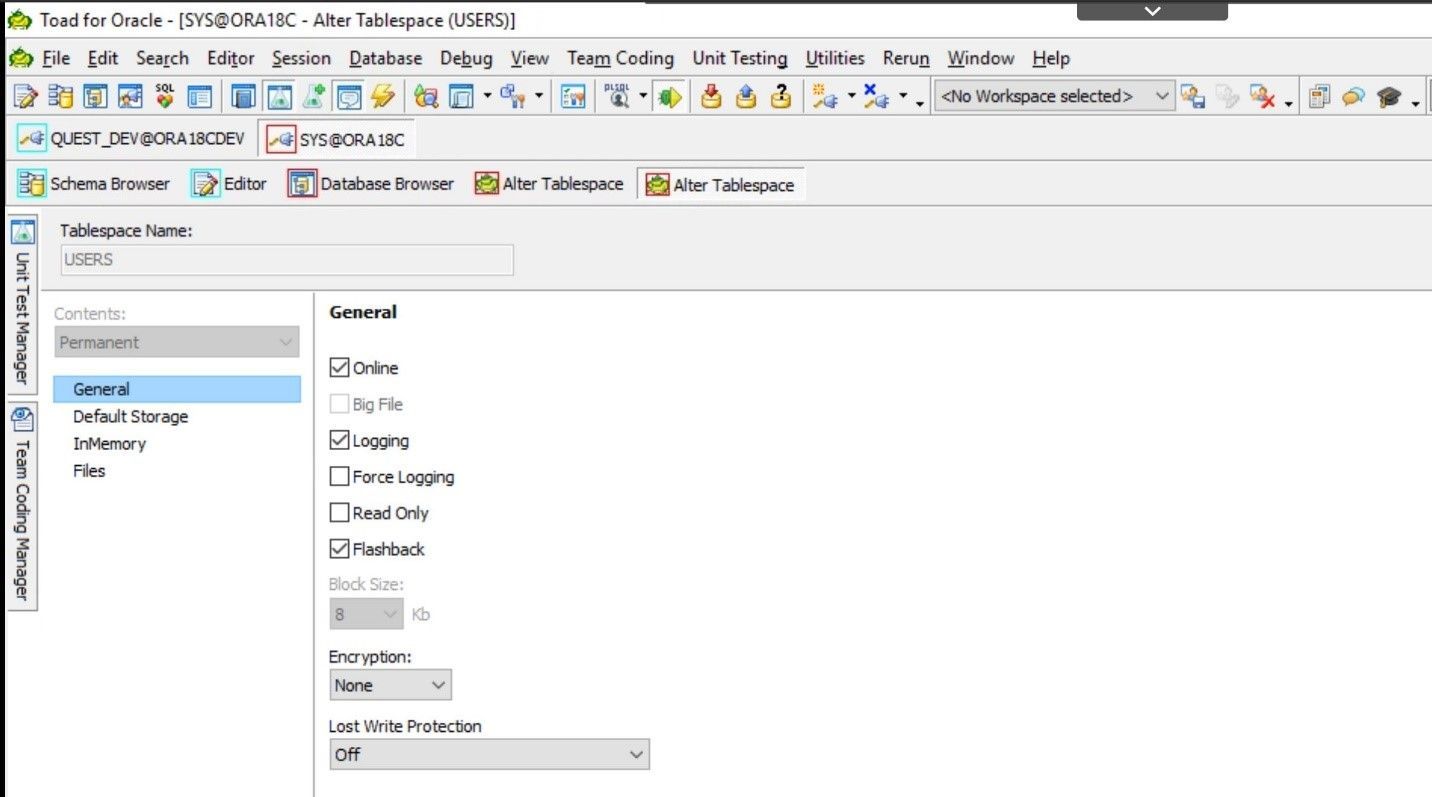The width and height of the screenshot is (1432, 797).
Task: Switch to QUEST_DEV@ORA18CDEV connection tab
Action: coord(131,139)
